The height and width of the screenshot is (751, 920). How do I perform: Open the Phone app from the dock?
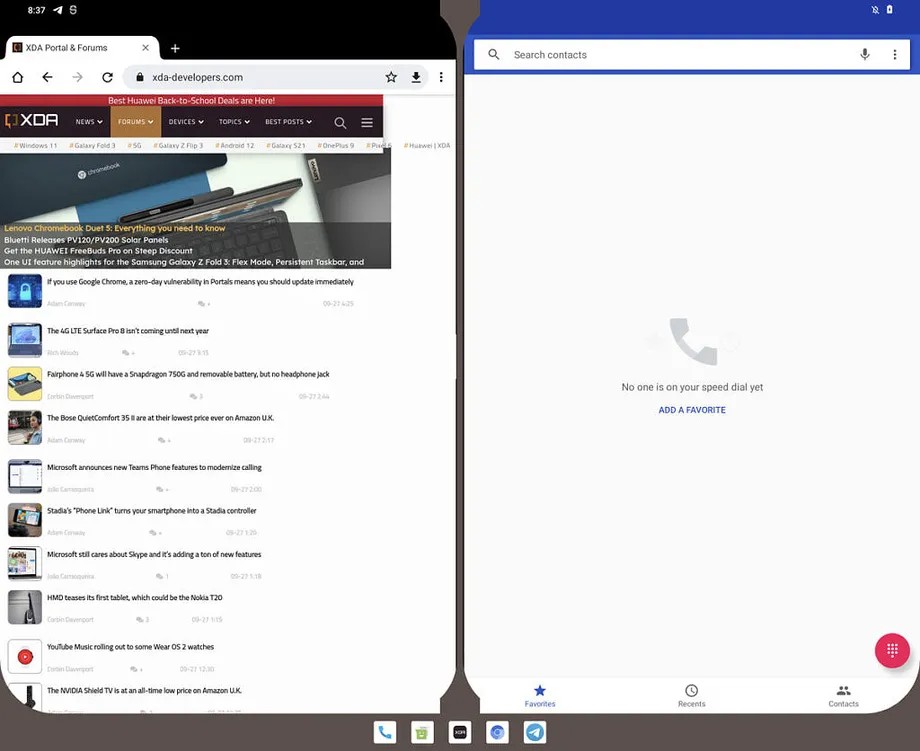(x=385, y=731)
